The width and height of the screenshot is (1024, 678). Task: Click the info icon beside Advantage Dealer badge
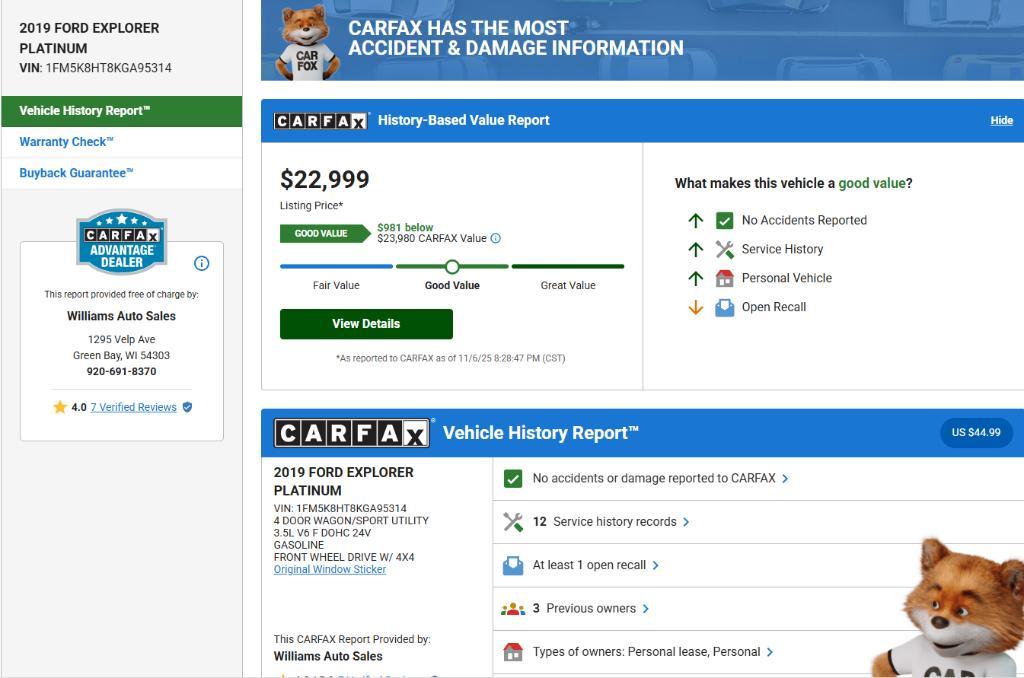pos(201,263)
